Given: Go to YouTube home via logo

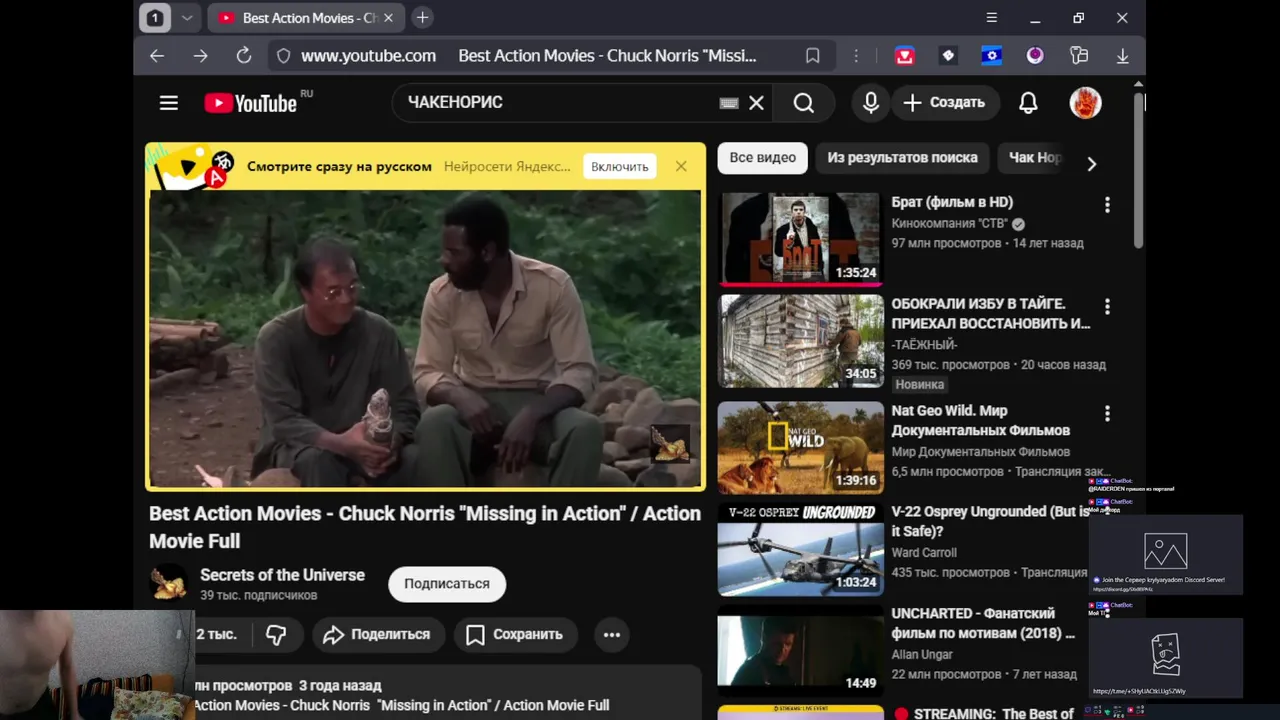Looking at the screenshot, I should pos(251,103).
